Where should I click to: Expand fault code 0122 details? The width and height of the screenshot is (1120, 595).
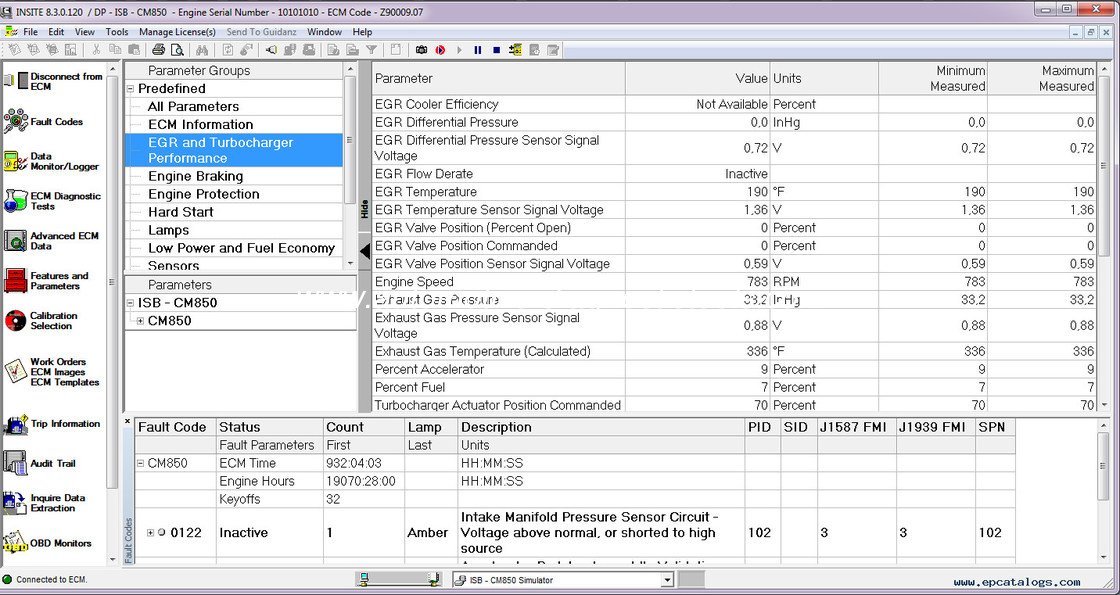(x=151, y=533)
